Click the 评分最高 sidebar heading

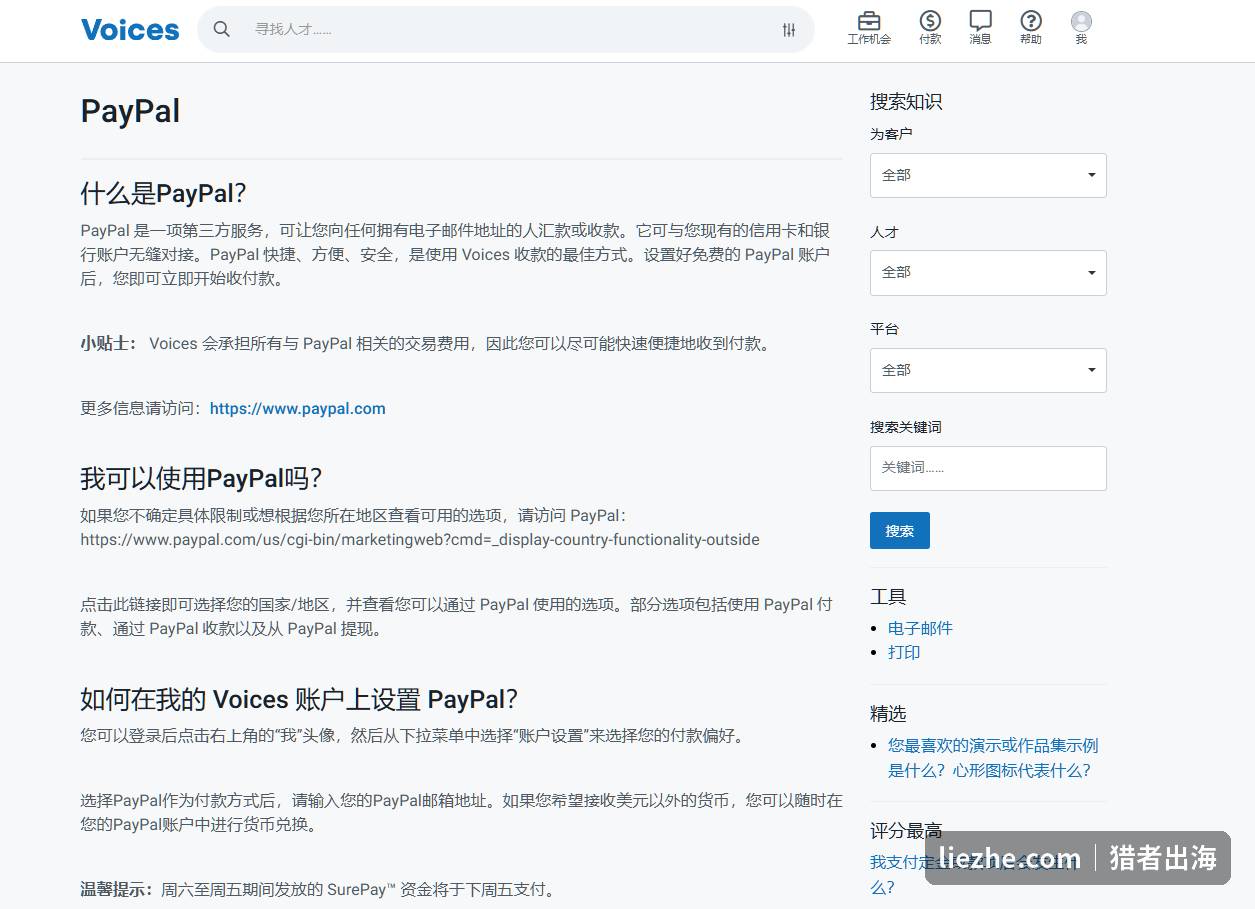click(x=906, y=830)
